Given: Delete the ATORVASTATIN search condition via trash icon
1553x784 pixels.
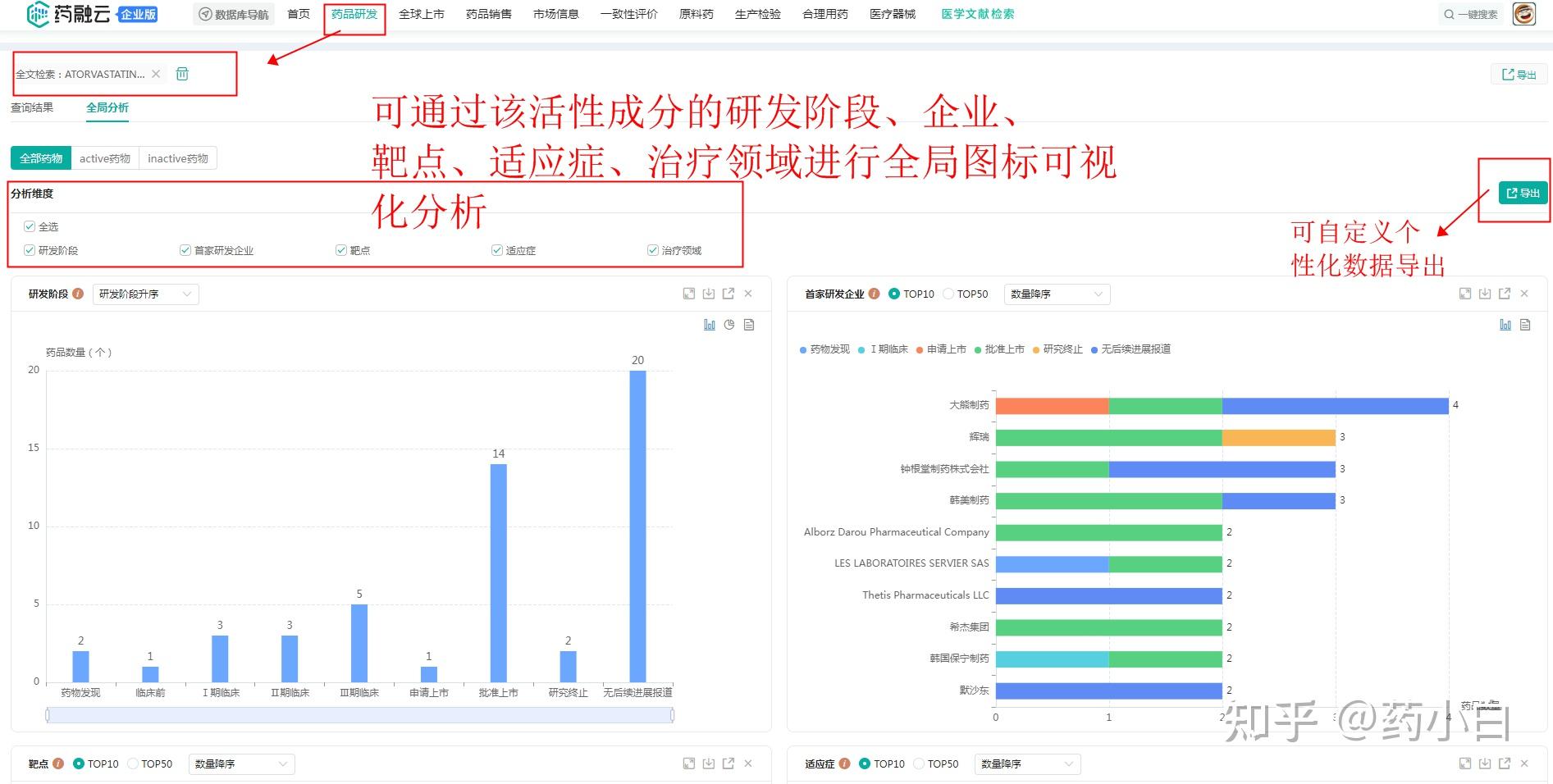Looking at the screenshot, I should (182, 73).
